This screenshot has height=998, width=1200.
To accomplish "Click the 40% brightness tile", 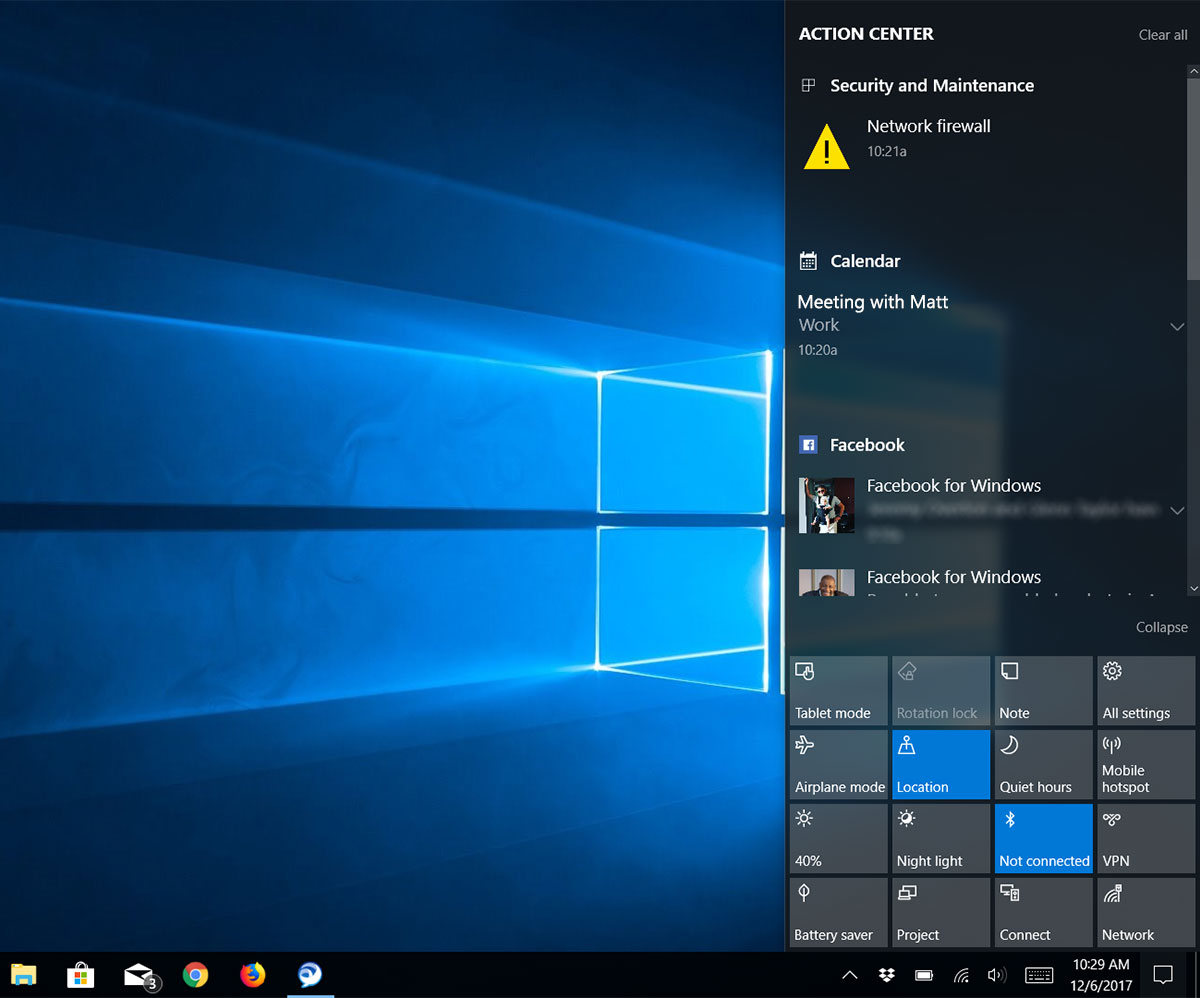I will tap(838, 838).
